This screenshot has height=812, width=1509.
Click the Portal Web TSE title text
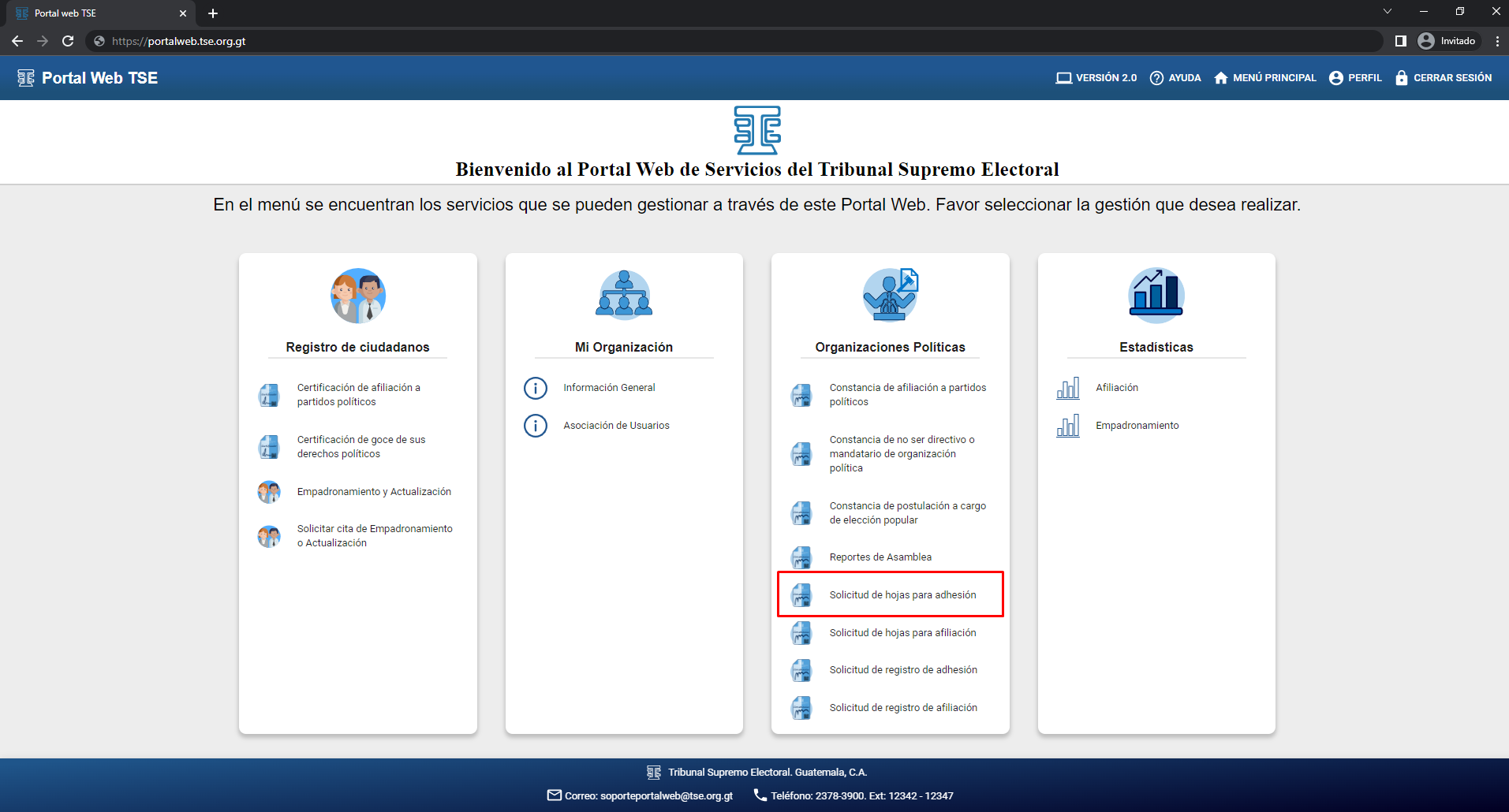point(99,78)
